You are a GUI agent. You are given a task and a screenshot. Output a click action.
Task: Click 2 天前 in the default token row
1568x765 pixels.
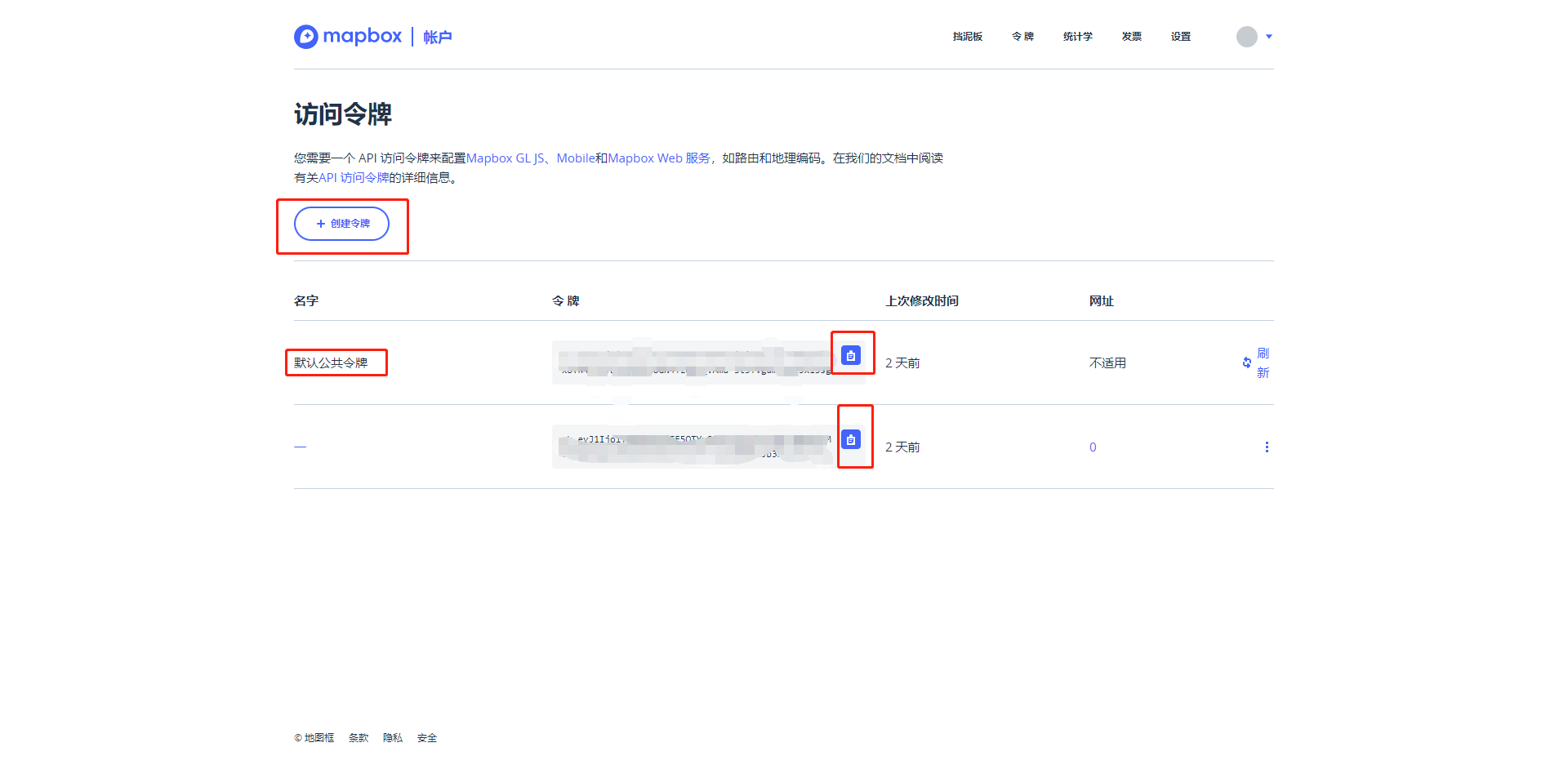902,362
